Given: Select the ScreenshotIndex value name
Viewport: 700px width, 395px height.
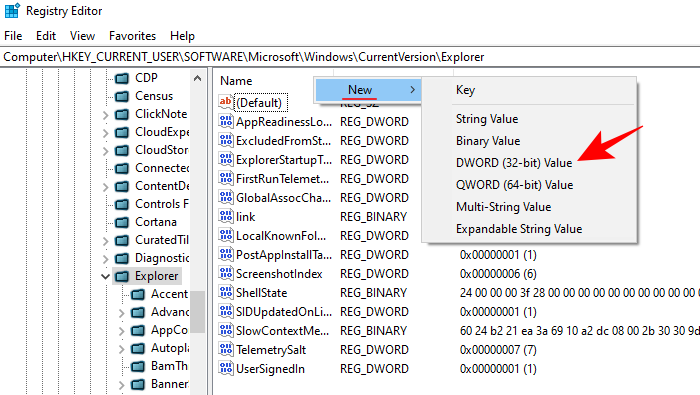Looking at the screenshot, I should 279,274.
